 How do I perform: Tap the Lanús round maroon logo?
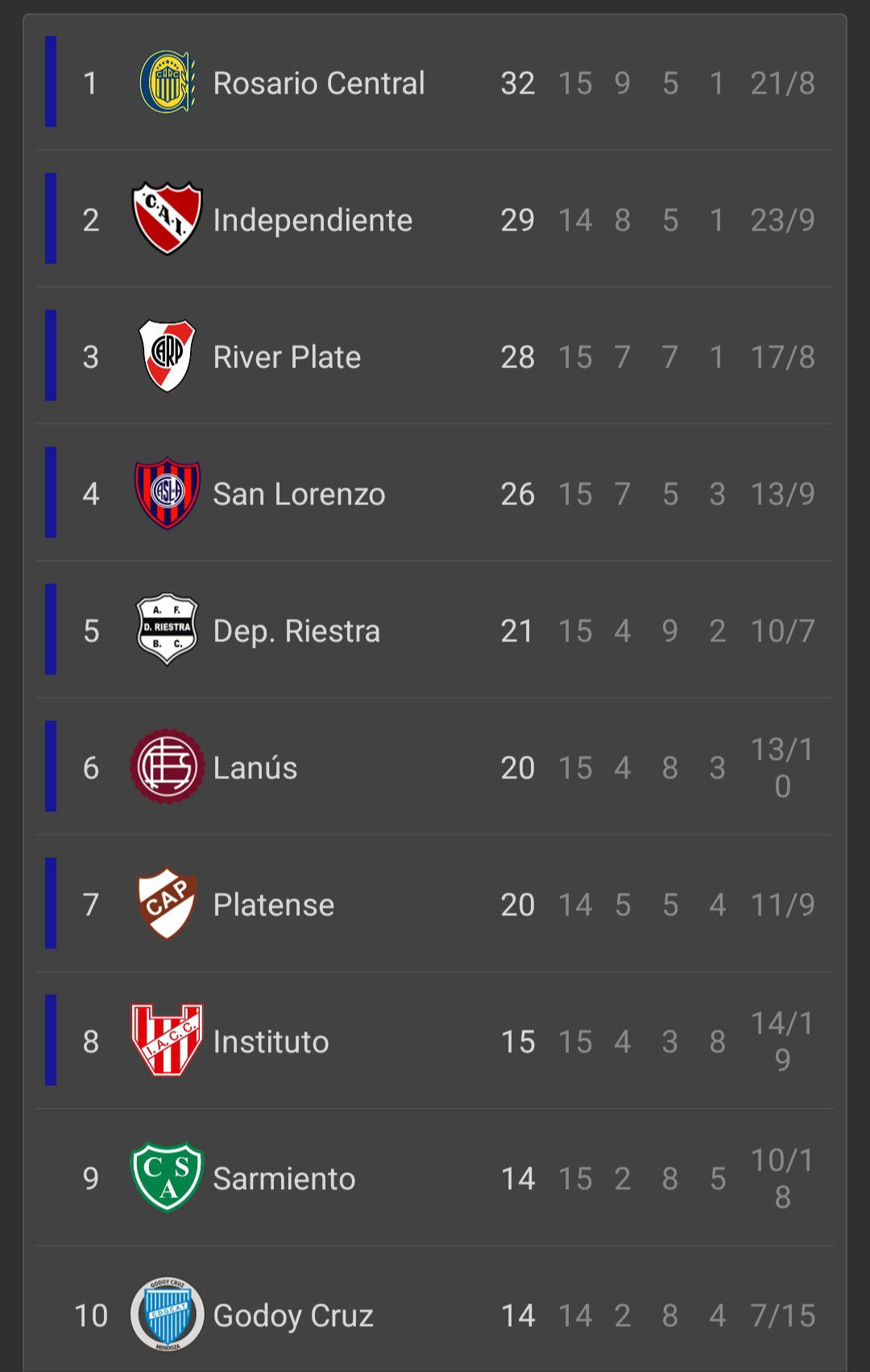167,766
